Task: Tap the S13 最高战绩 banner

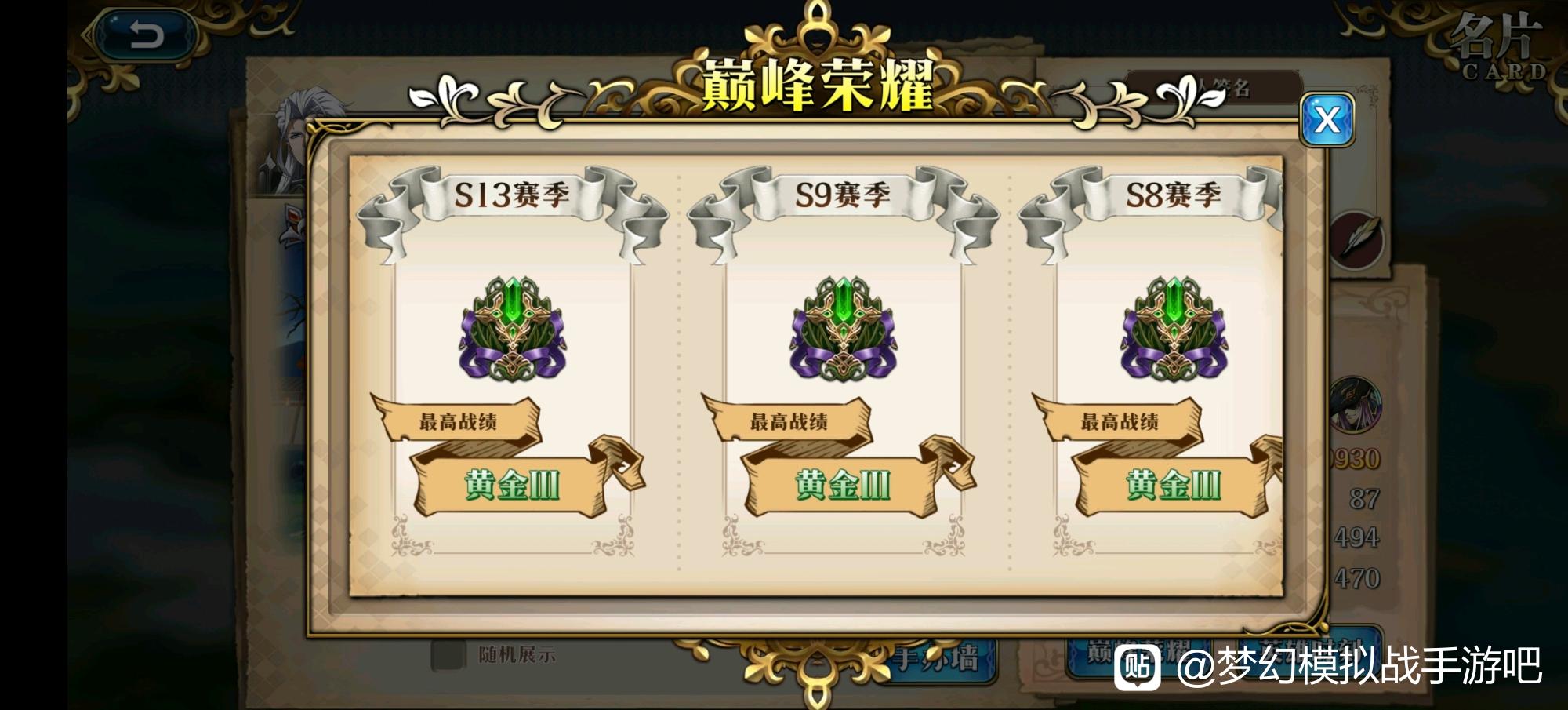Action: click(x=457, y=421)
